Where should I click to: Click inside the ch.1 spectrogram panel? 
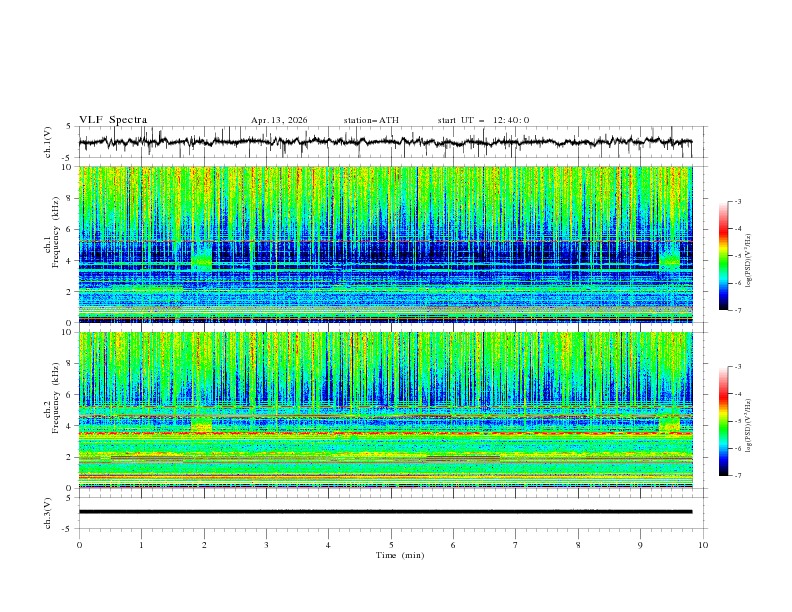coord(385,244)
